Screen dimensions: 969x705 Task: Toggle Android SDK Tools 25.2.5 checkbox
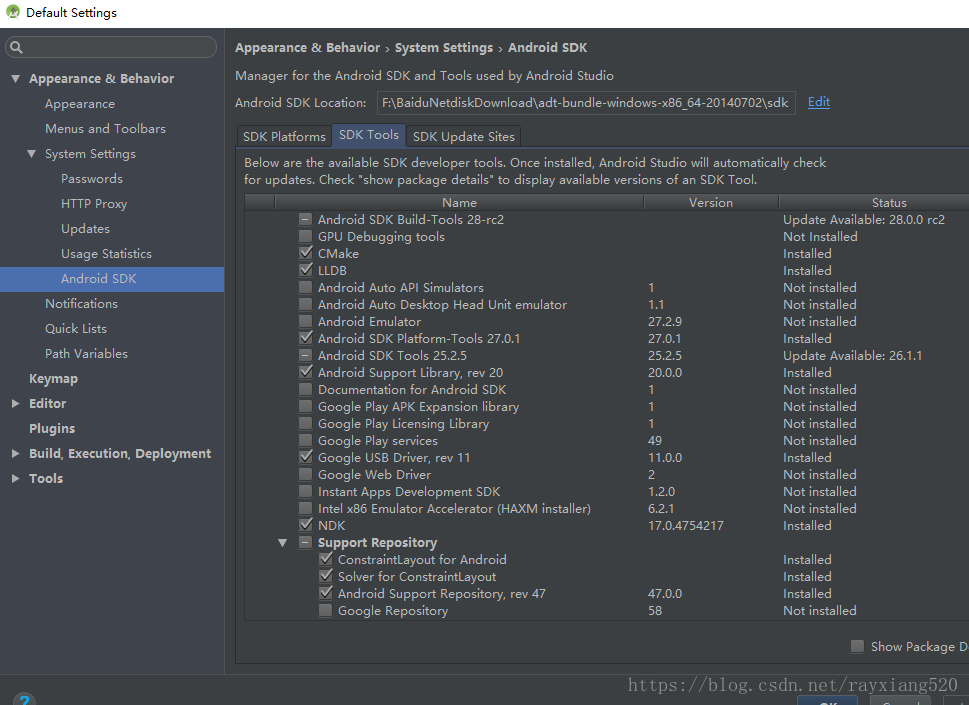tap(305, 355)
